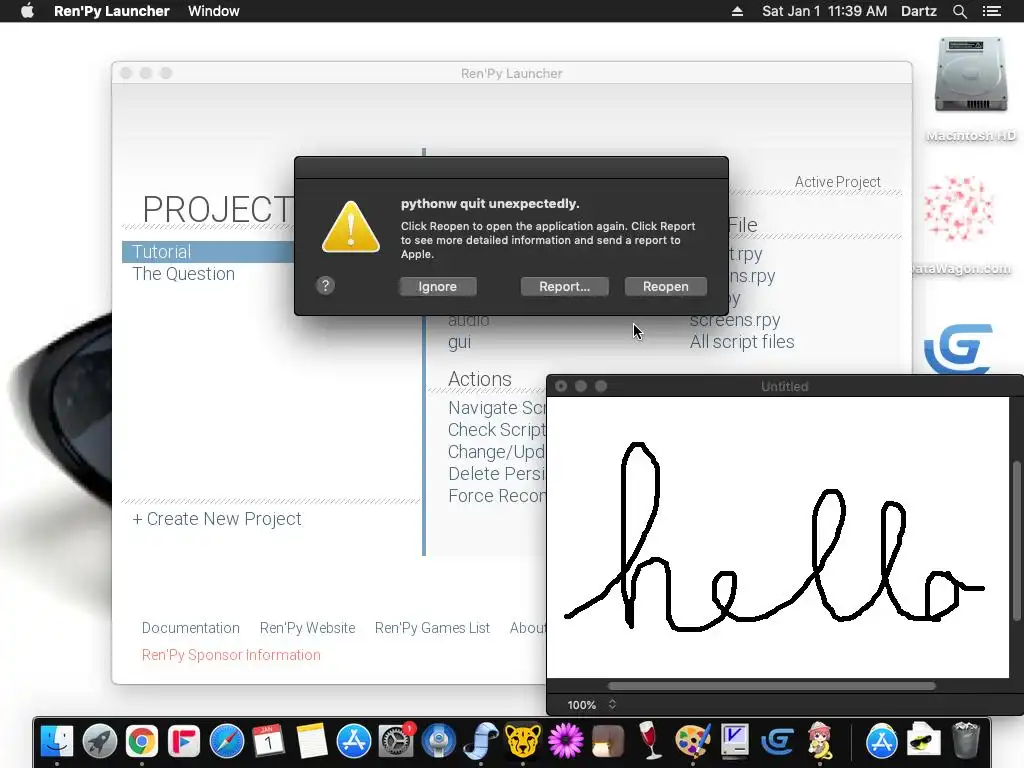Open the Apple menu
The width and height of the screenshot is (1024, 768).
27,11
